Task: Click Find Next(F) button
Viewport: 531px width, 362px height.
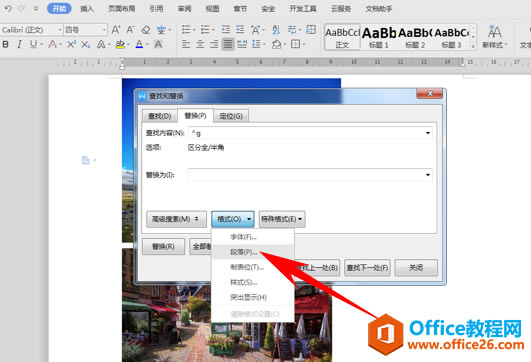Action: click(367, 268)
